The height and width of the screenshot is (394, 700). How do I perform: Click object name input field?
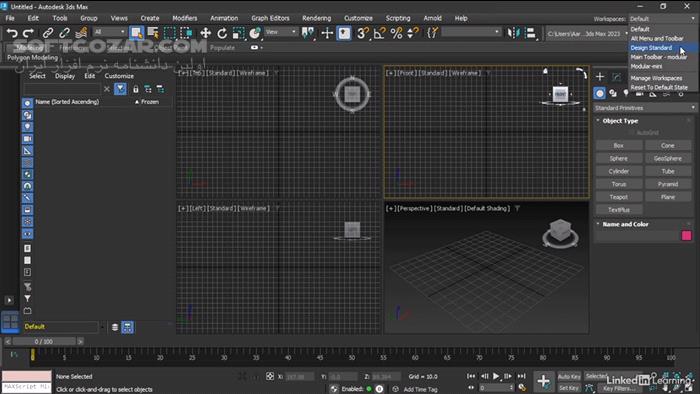[638, 236]
